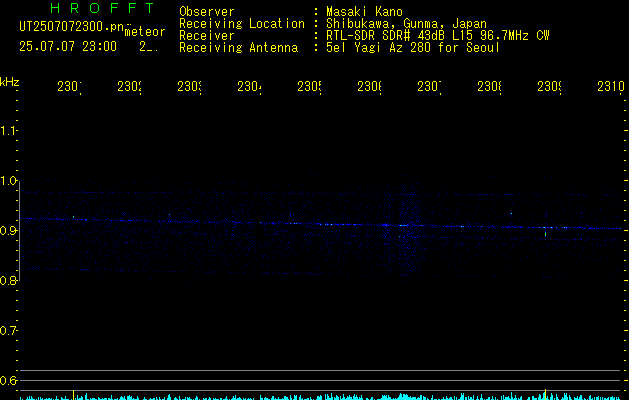Viewport: 629px width, 400px height.
Task: Click the 1.0 kHz frequency label
Action: tap(8, 181)
